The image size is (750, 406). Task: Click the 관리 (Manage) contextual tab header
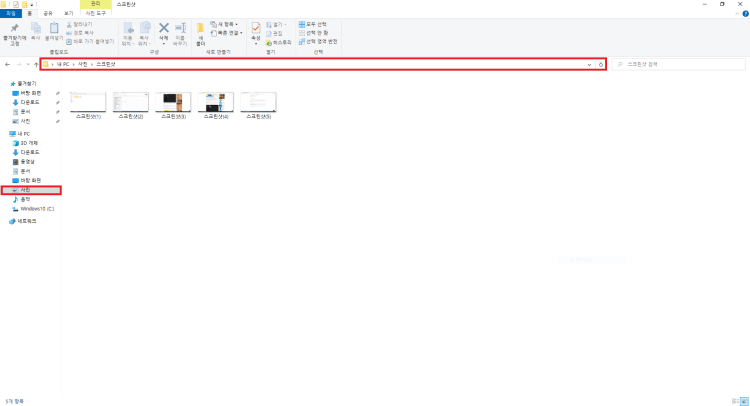pos(96,4)
